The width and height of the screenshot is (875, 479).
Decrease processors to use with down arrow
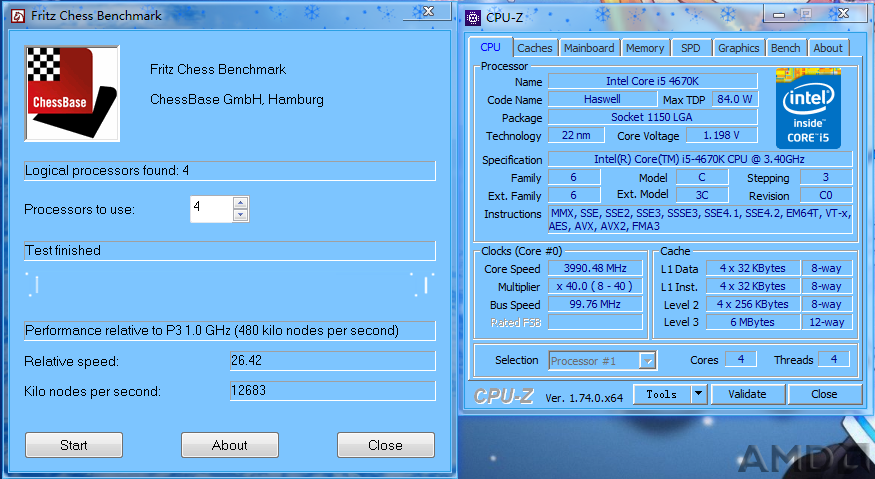coord(241,215)
